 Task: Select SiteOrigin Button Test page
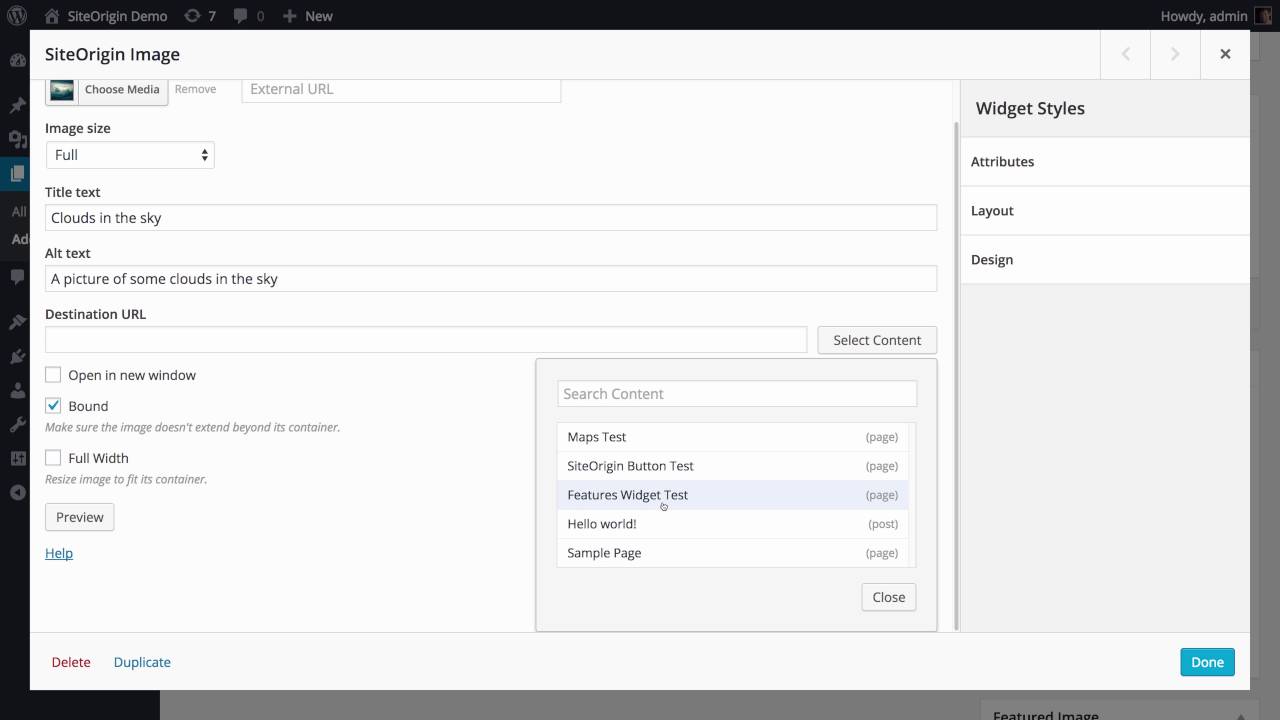pos(733,466)
